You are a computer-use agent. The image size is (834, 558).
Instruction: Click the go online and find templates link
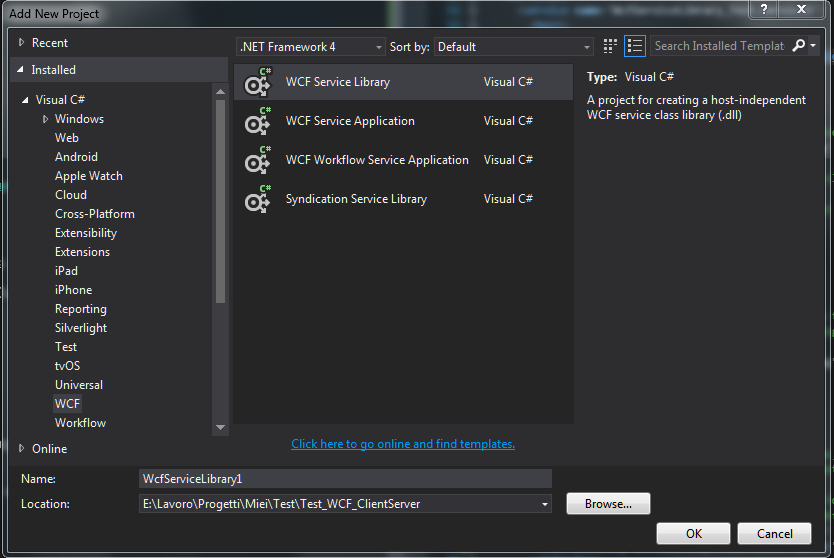403,444
